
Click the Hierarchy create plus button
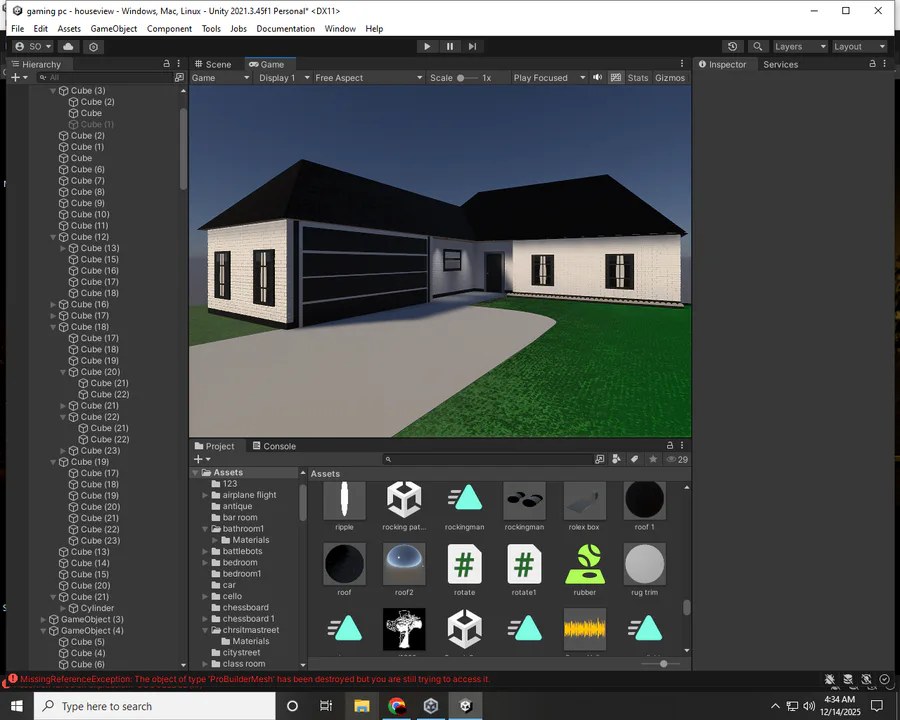19,77
